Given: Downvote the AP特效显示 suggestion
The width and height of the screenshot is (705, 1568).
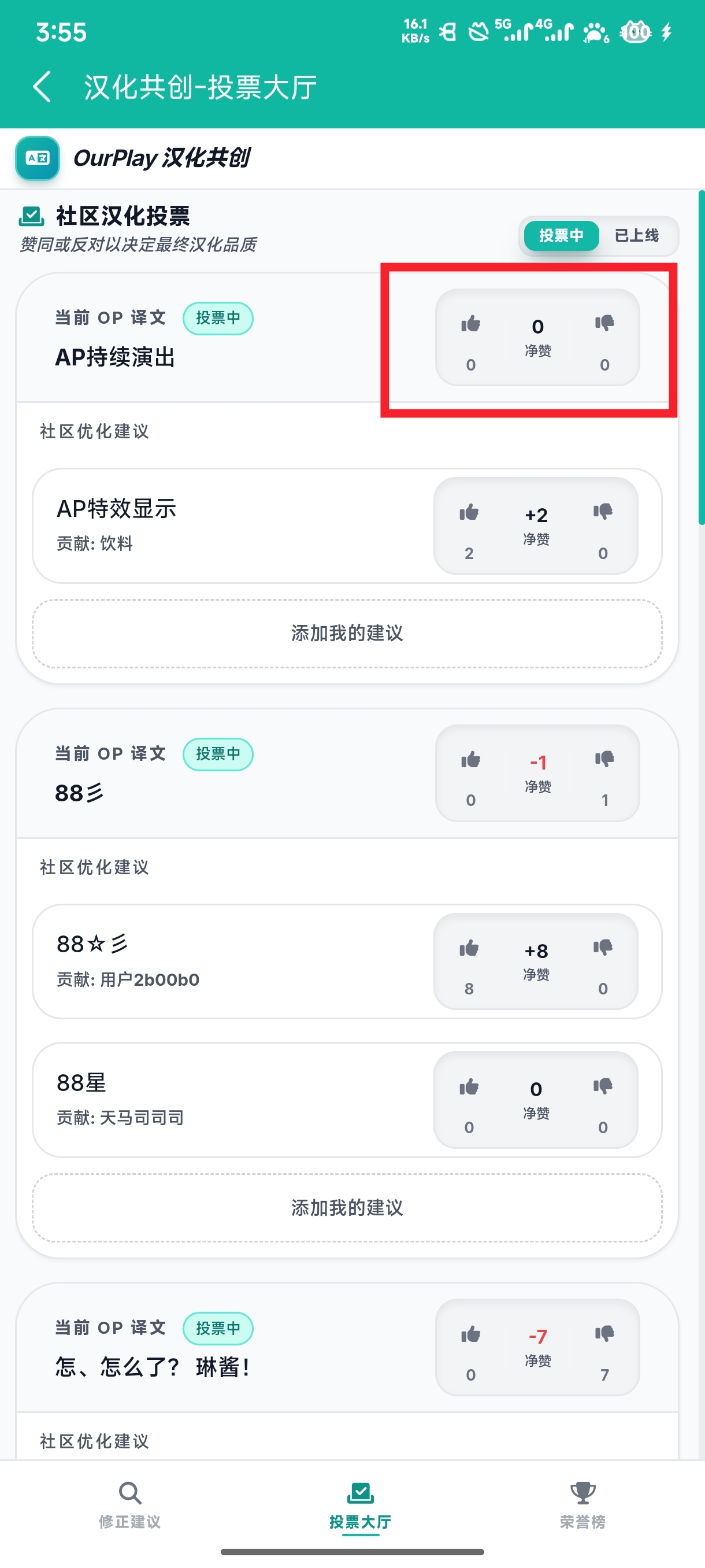Looking at the screenshot, I should (x=602, y=512).
